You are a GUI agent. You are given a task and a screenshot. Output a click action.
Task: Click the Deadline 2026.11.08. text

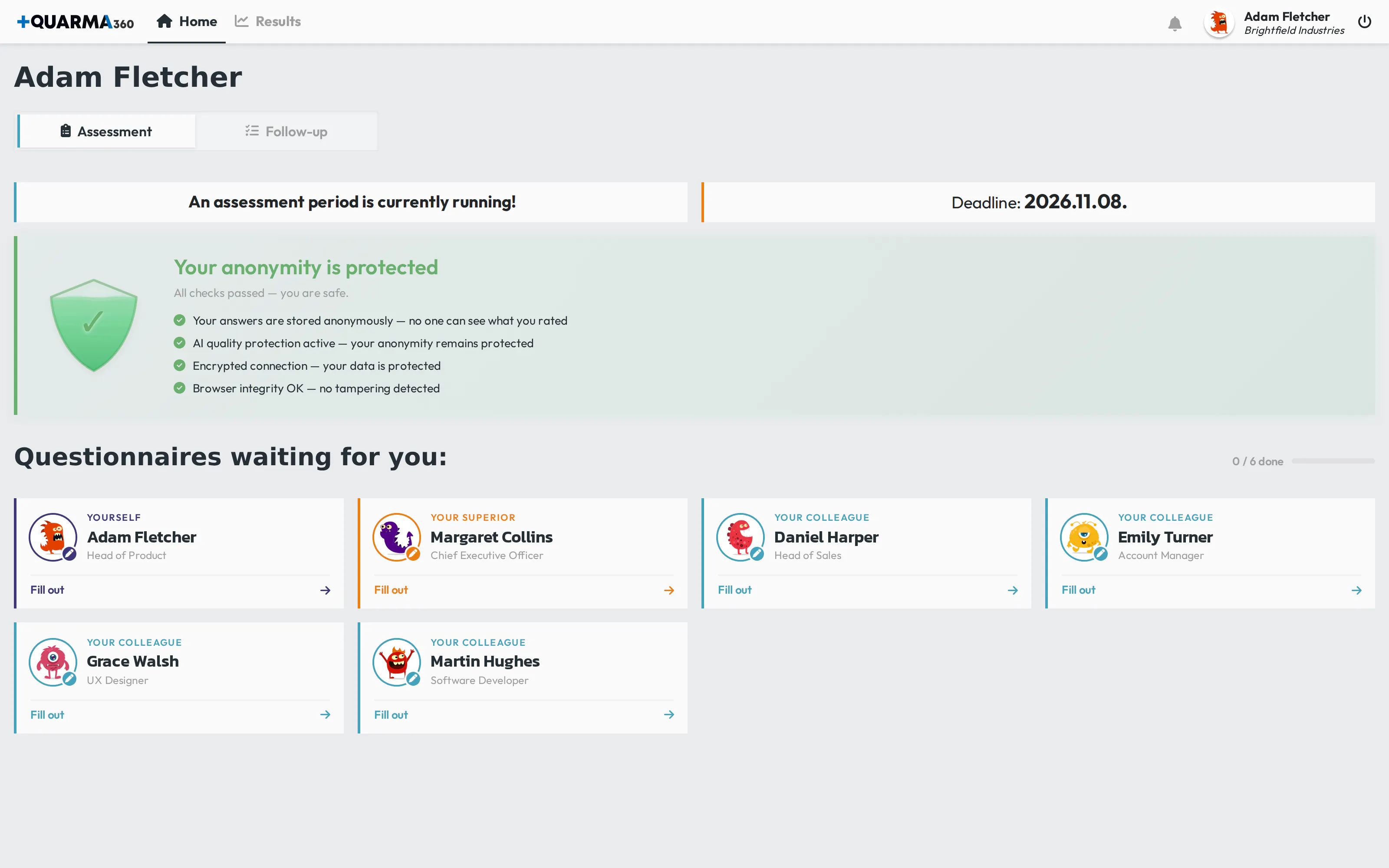point(1039,202)
